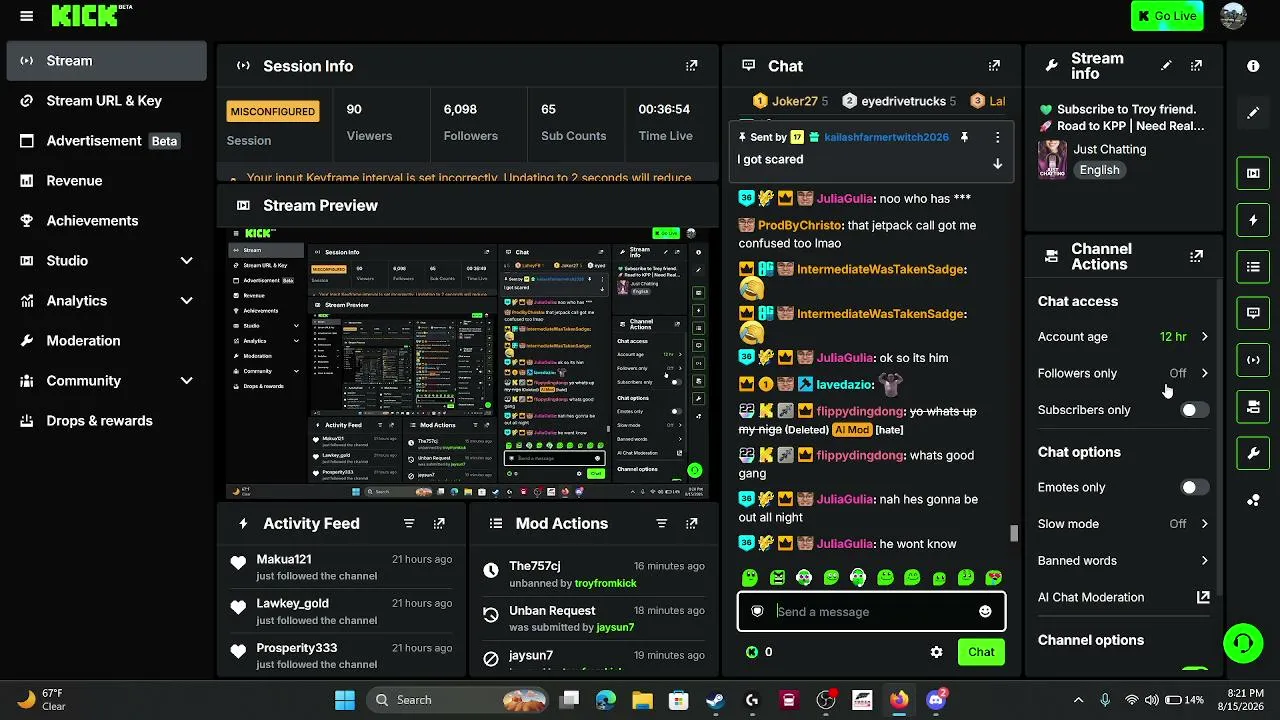
Task: Open the info icon in right rail
Action: click(x=1253, y=66)
